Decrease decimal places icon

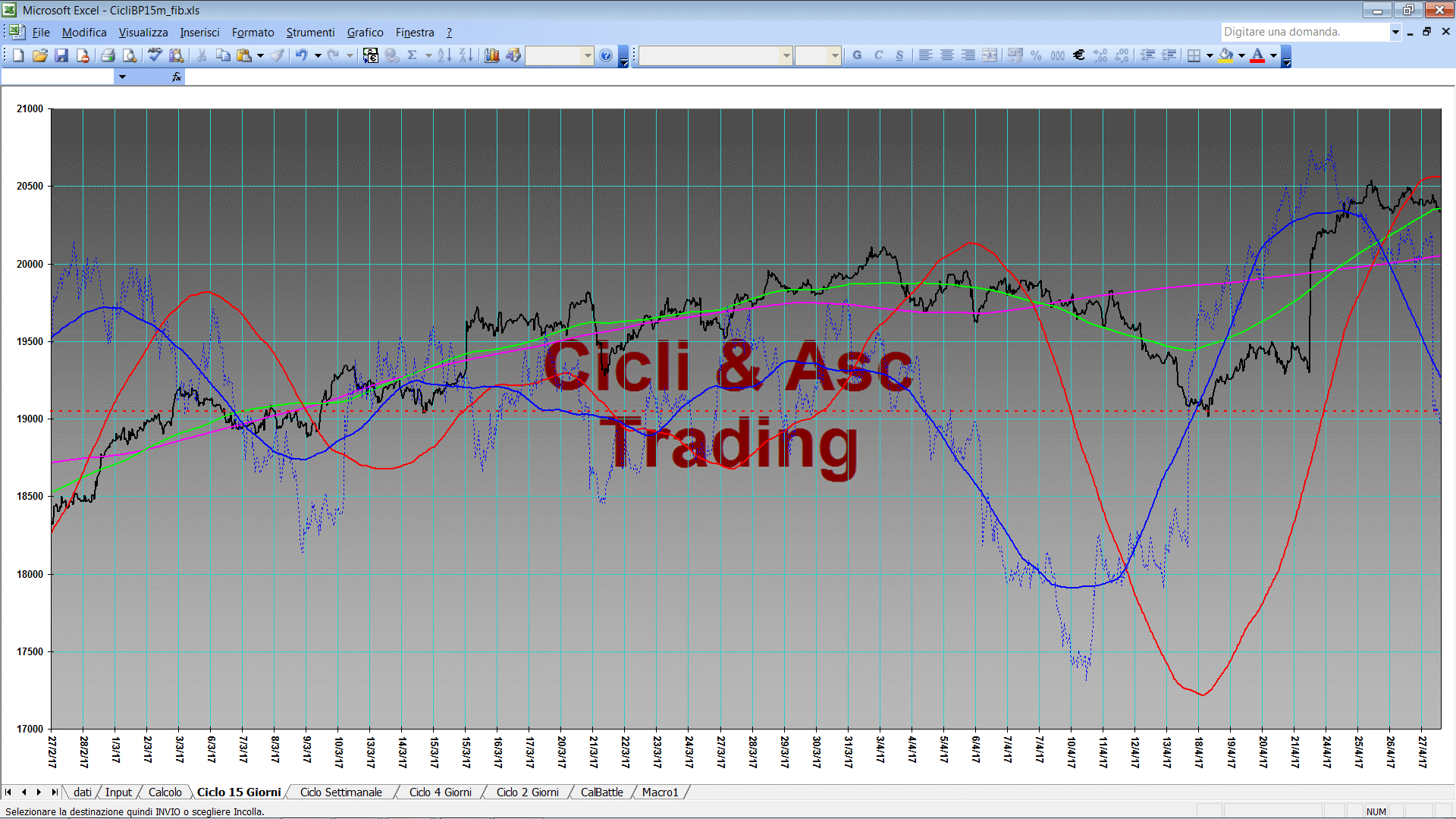(1122, 55)
